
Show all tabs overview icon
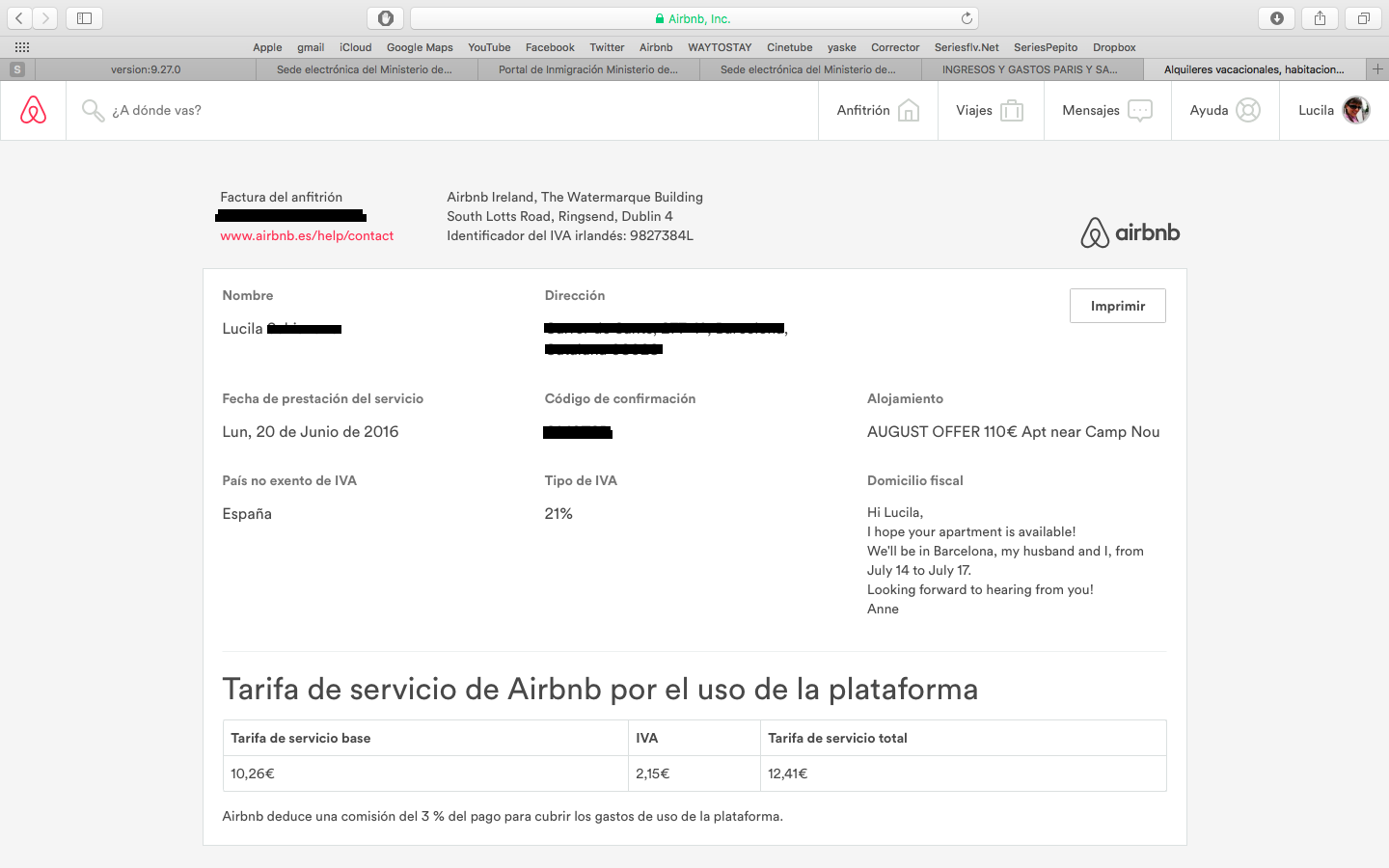click(1363, 18)
